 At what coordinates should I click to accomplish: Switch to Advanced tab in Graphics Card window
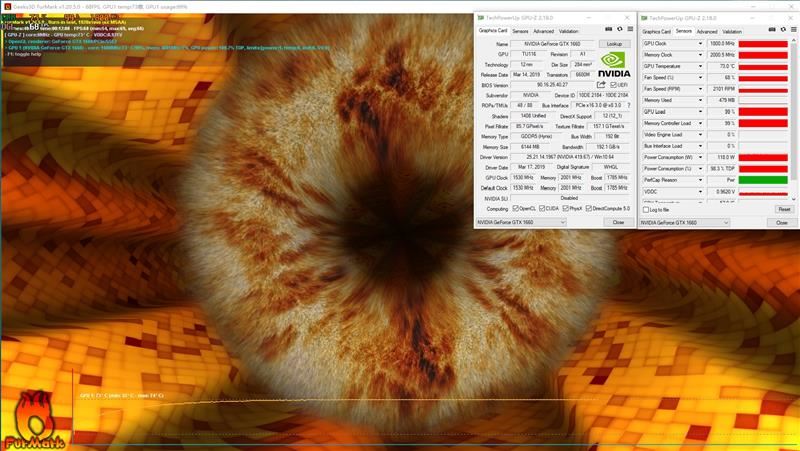tap(543, 31)
